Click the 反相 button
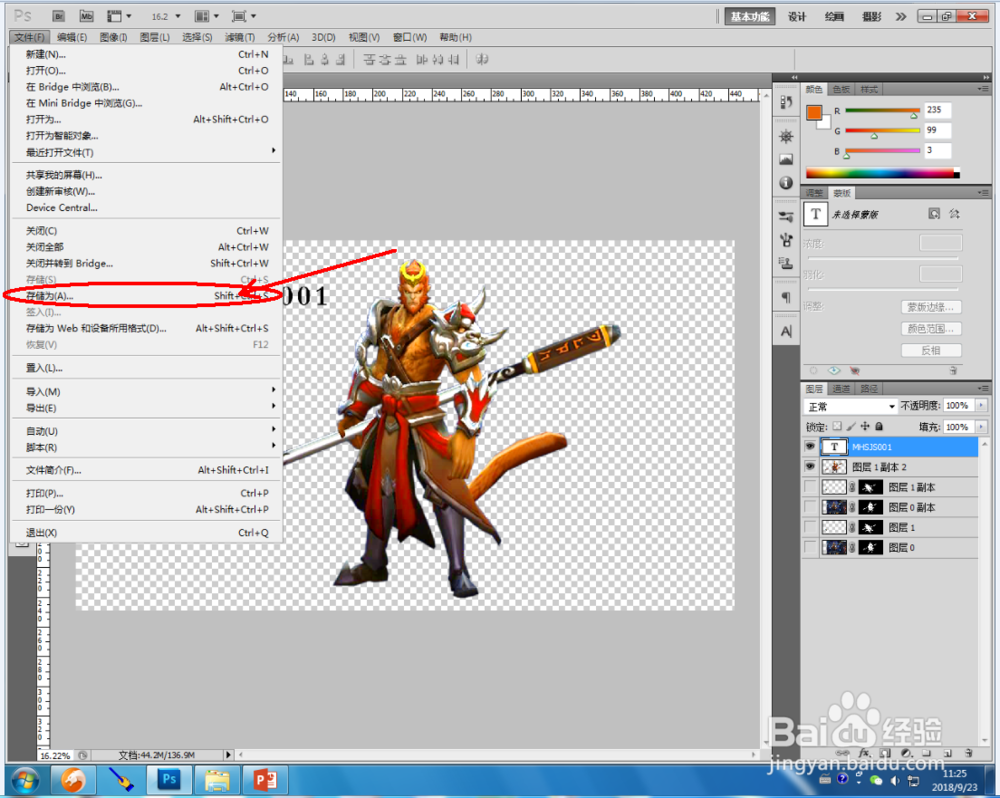Viewport: 1000px width, 798px height. tap(931, 350)
